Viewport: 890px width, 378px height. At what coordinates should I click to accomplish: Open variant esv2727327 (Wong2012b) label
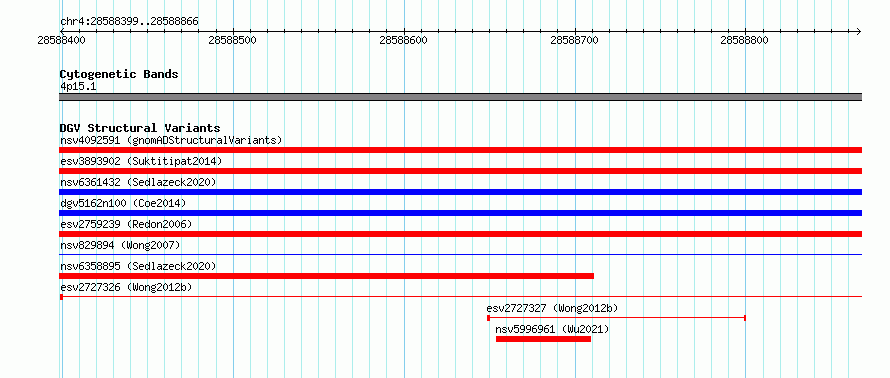point(552,308)
